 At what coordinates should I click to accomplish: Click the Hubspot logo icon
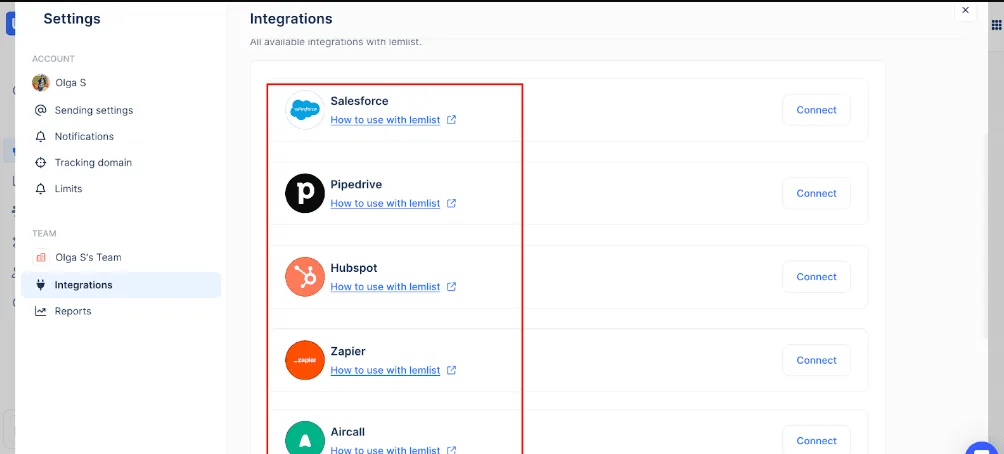(305, 277)
